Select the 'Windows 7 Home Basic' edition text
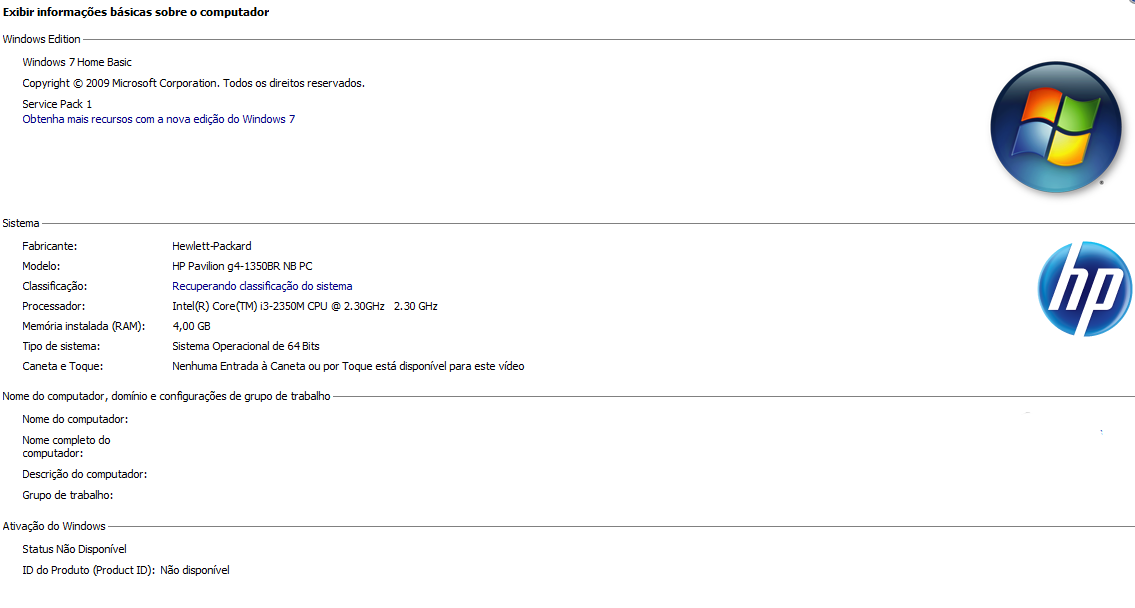Viewport: 1135px width, 608px height. (x=77, y=62)
